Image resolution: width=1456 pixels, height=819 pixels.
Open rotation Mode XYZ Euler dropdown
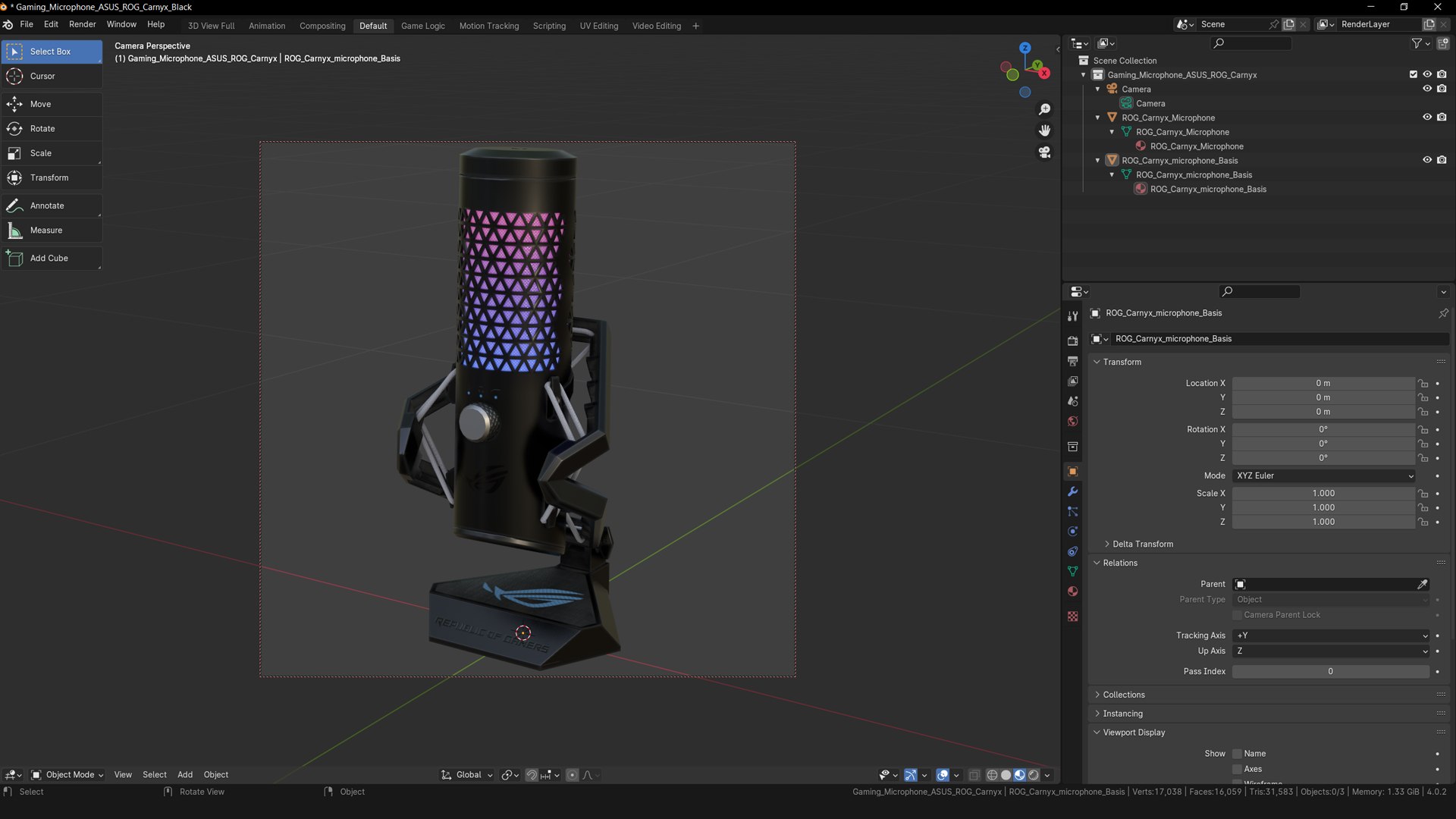pos(1324,476)
